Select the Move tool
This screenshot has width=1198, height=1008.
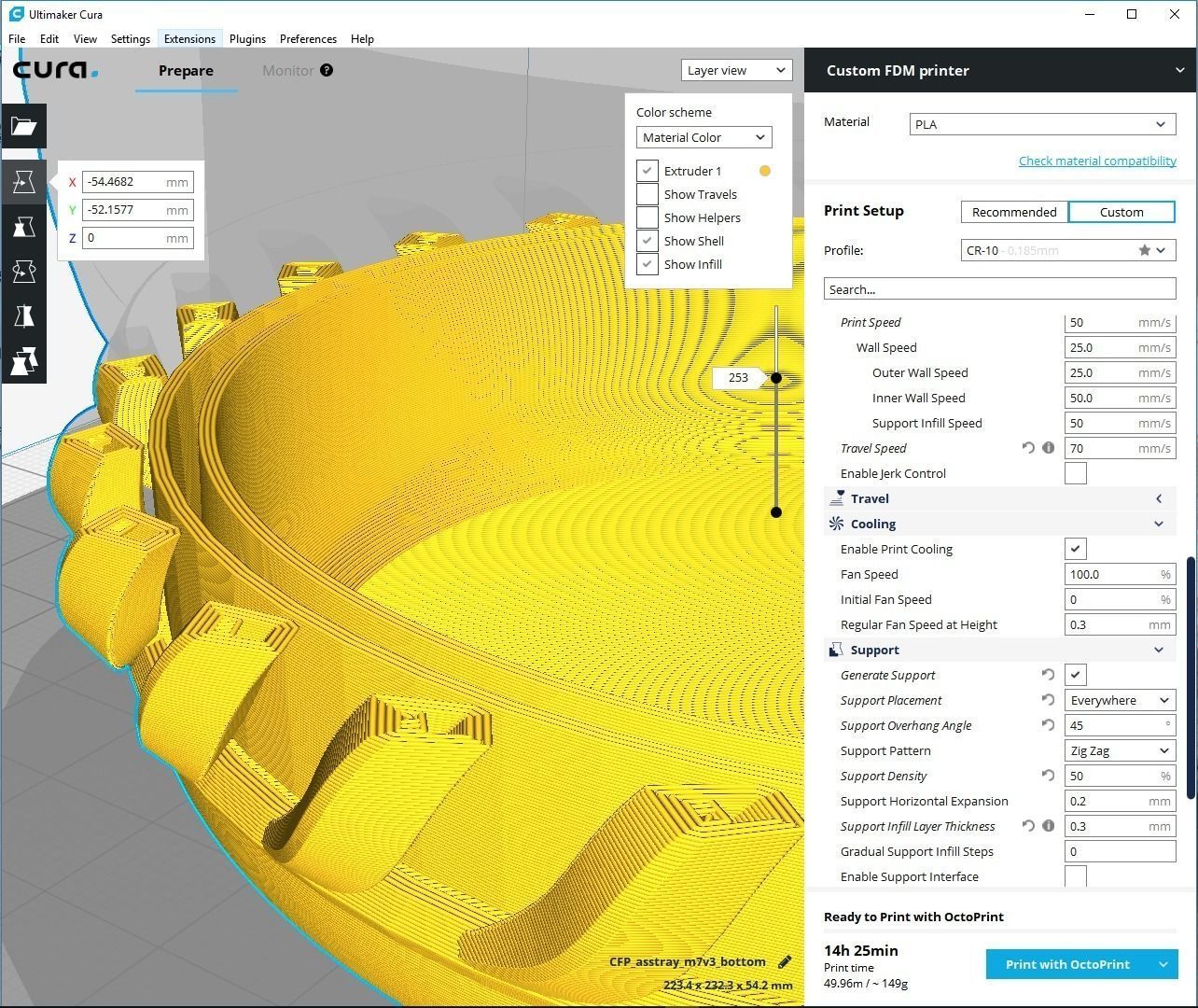click(x=23, y=182)
